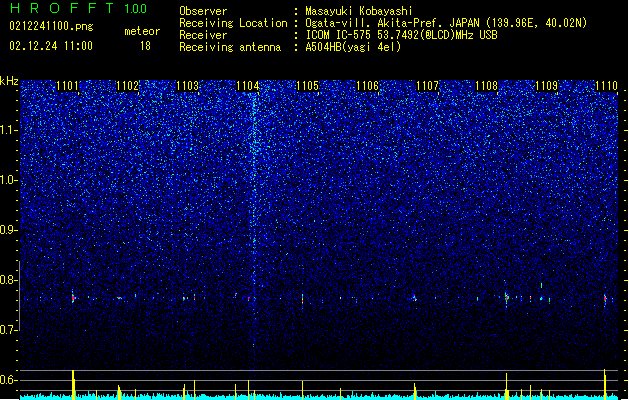Click time marker 1106
629x400 pixels.
click(367, 86)
